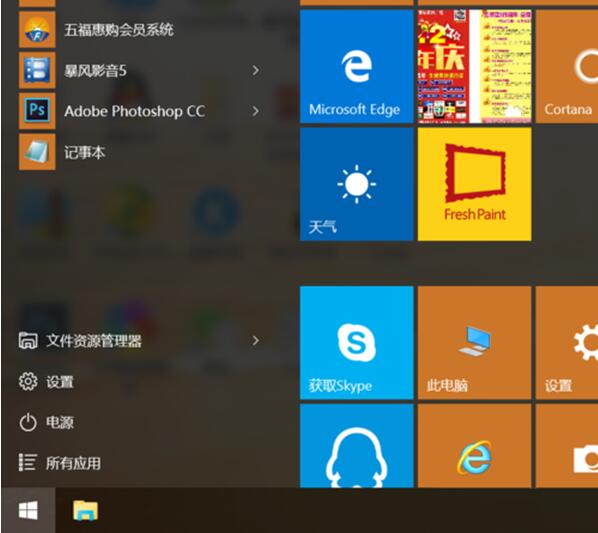
Task: Open the 五福惠购会员系统 app icon
Action: (37, 30)
